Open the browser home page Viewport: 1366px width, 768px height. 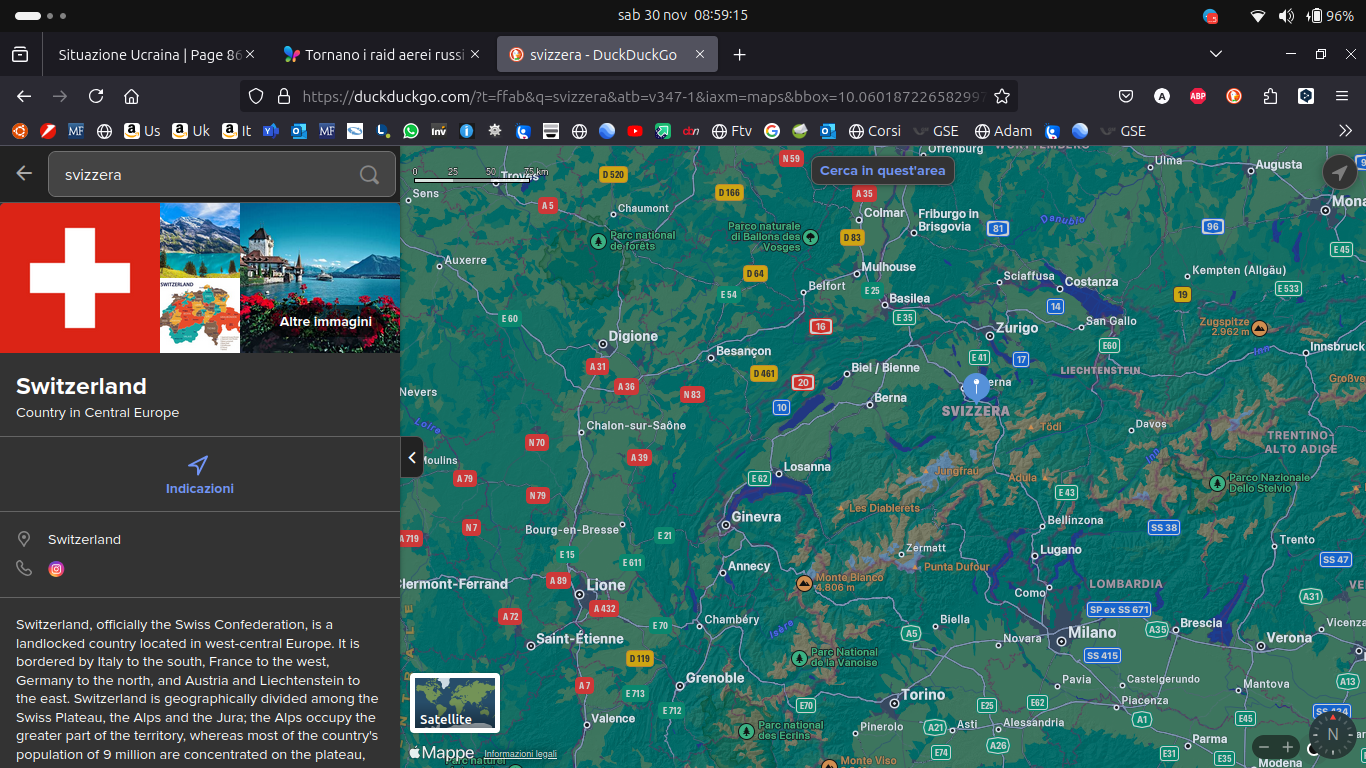pyautogui.click(x=131, y=96)
